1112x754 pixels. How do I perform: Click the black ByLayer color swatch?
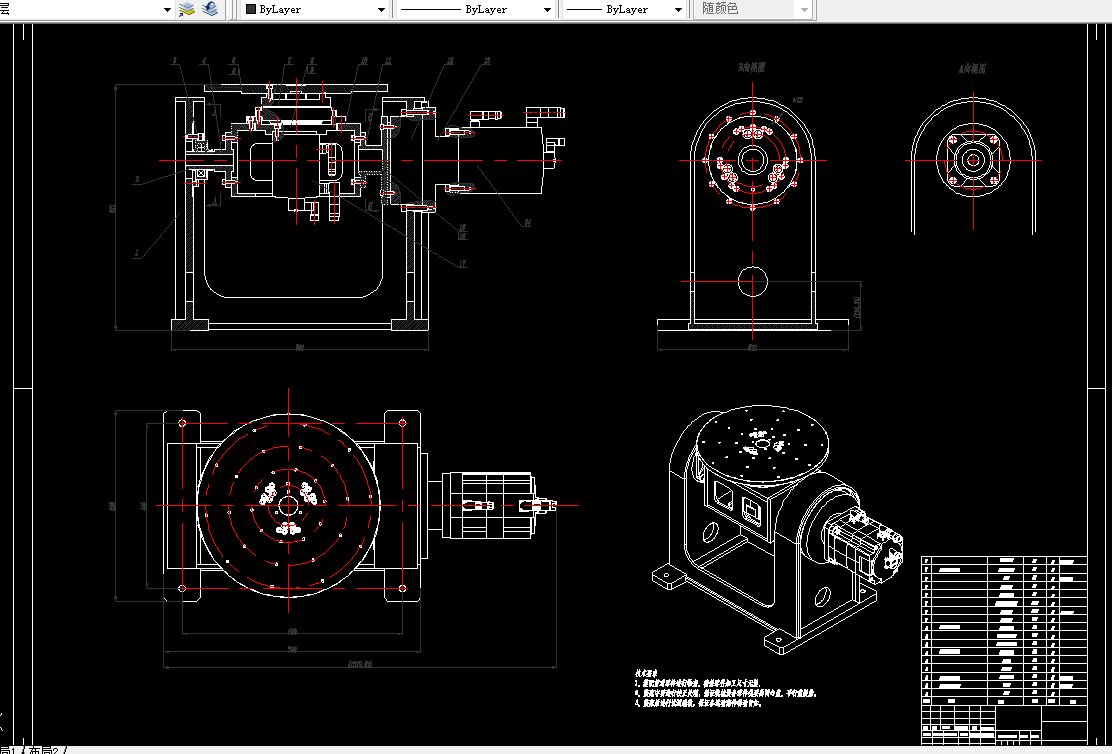tap(250, 10)
